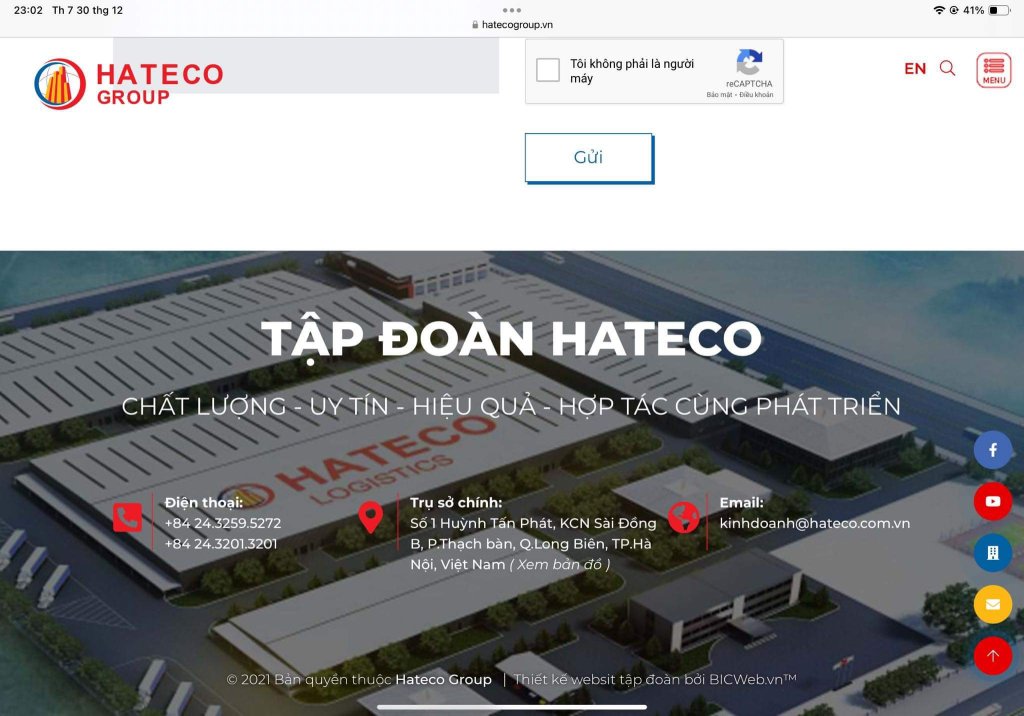Open the red MENU icon button
1024x716 pixels.
click(x=993, y=70)
